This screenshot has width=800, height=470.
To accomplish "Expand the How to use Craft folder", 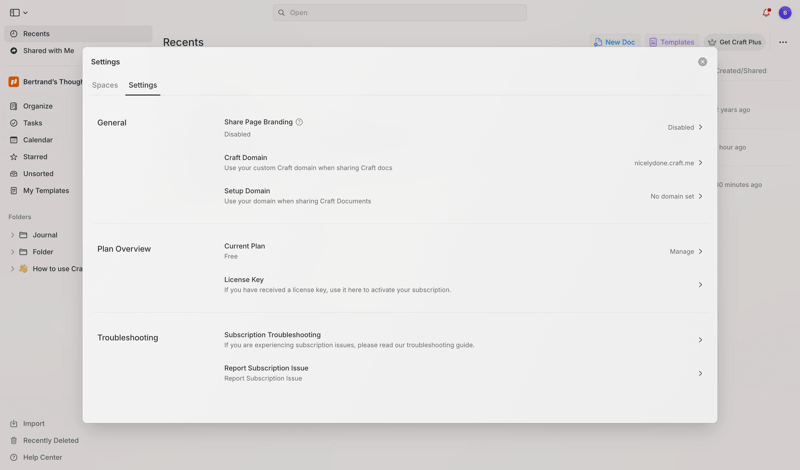I will point(12,269).
